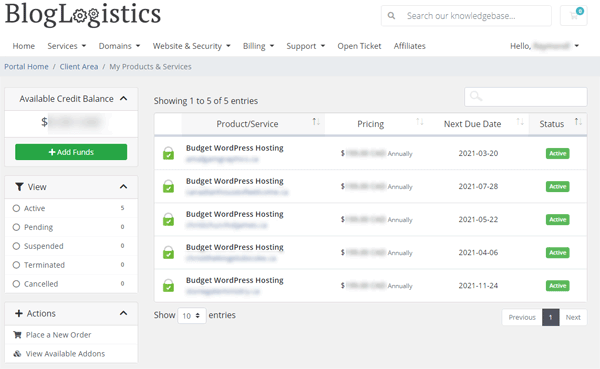Screen dimensions: 600x369
Task: Click the lock icon for 2021-05-22 hosting
Action: click(x=168, y=219)
